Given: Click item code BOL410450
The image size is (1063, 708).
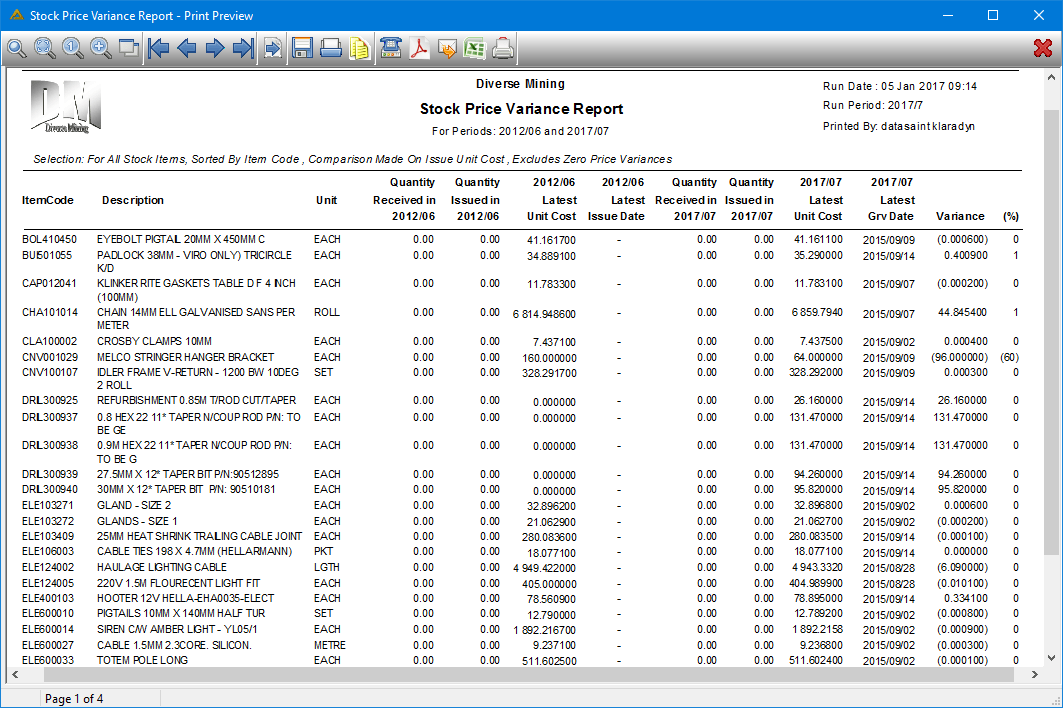Looking at the screenshot, I should (x=49, y=239).
